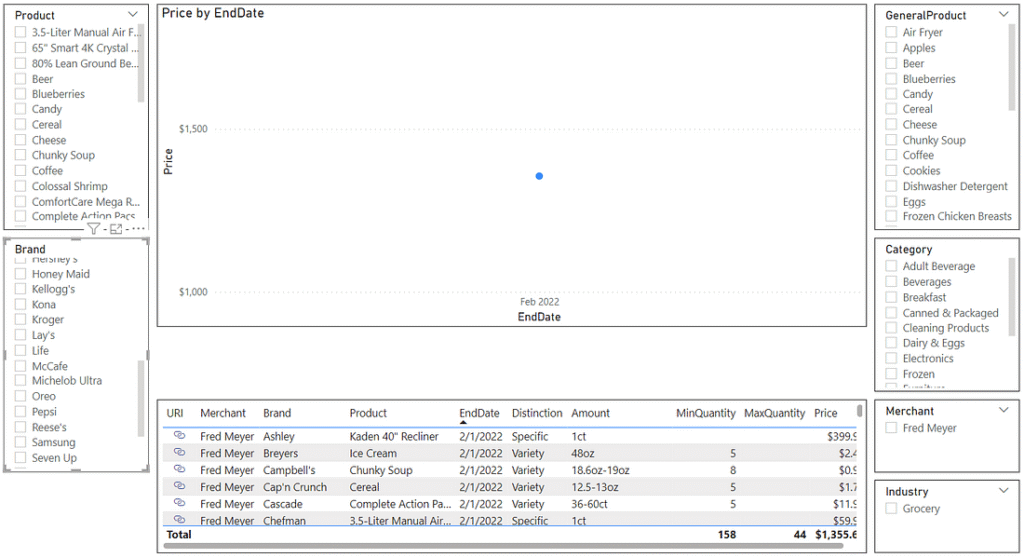Check Frozen Chicken Breasts in GeneralProduct slicer
1024x557 pixels.
point(891,216)
